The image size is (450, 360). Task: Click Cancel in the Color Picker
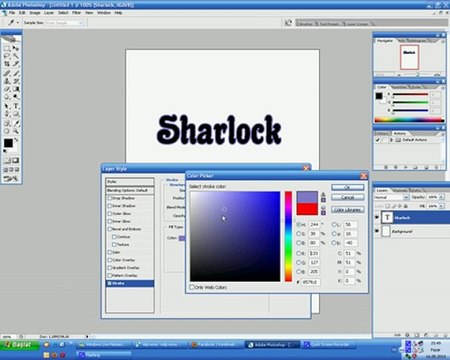(x=347, y=197)
